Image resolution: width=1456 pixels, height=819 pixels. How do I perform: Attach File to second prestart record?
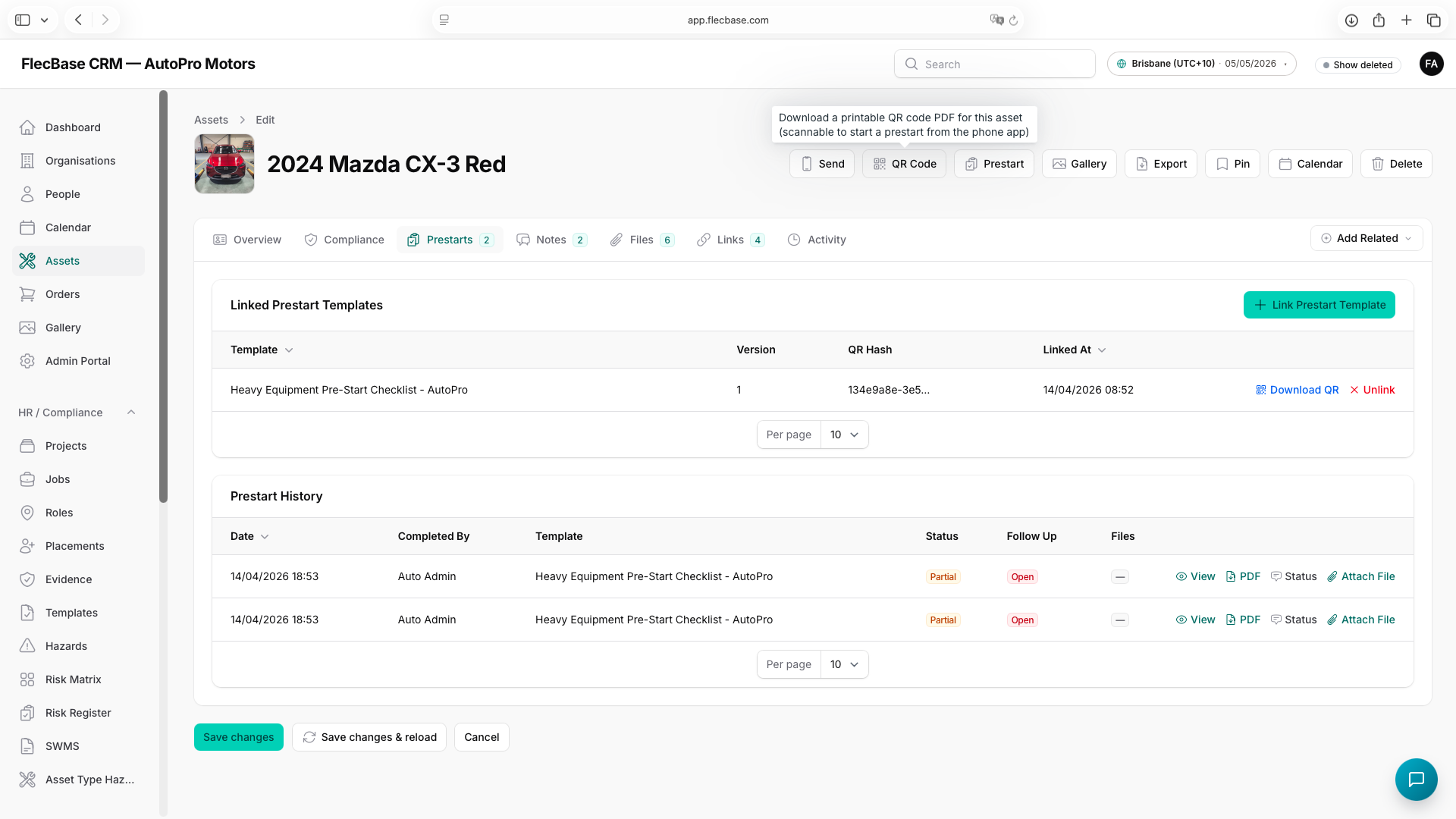pyautogui.click(x=1360, y=620)
